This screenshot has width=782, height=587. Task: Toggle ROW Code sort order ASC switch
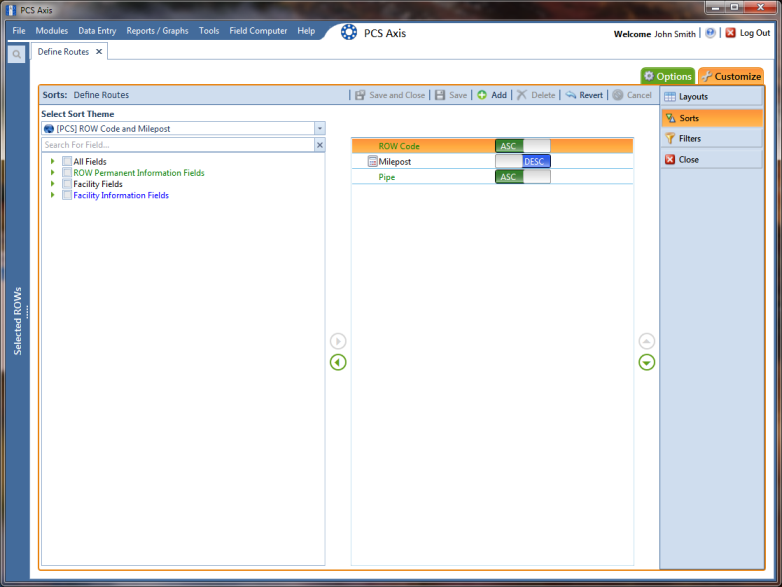coord(523,146)
